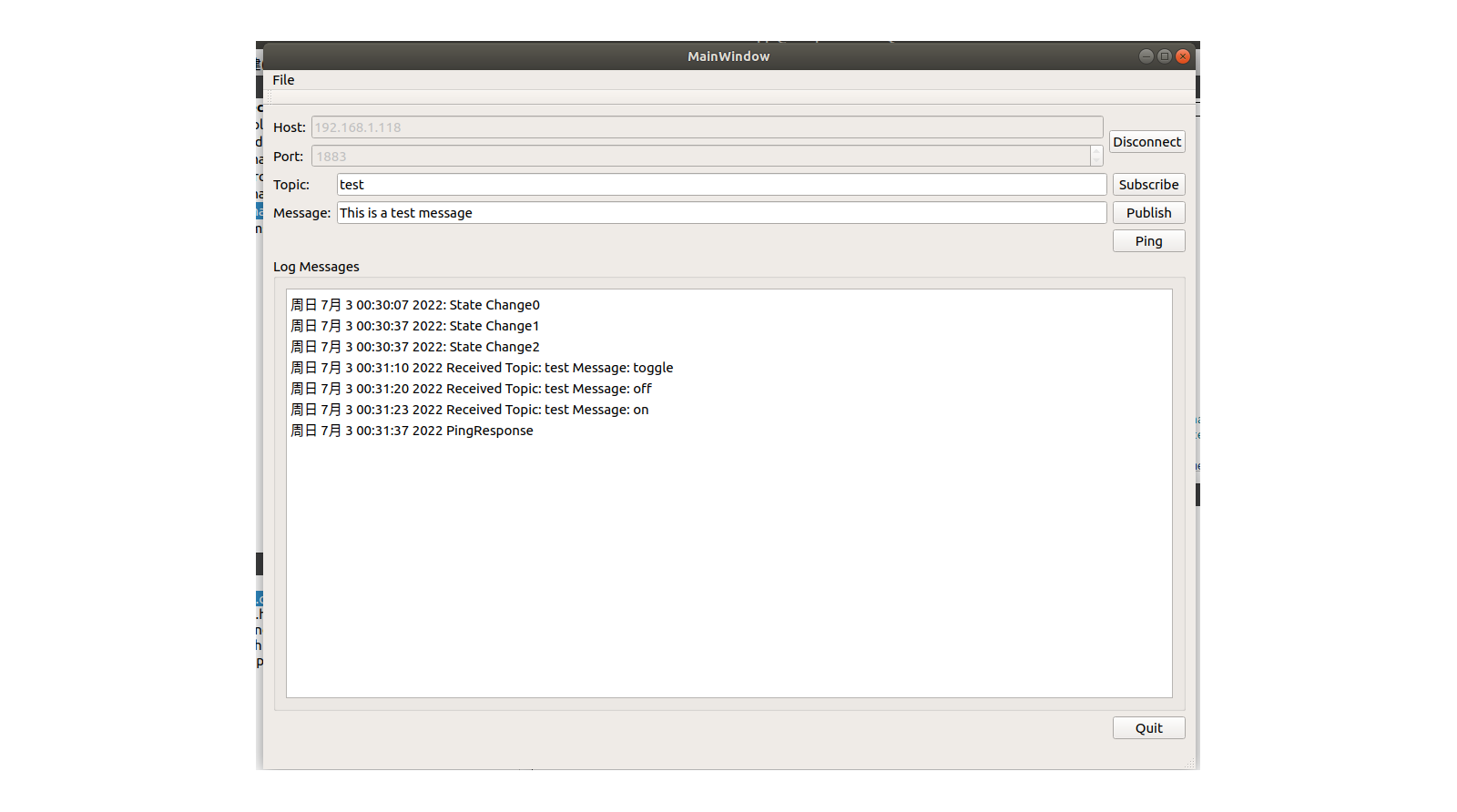This screenshot has width=1457, height=812.
Task: Open the File menu
Action: [283, 80]
